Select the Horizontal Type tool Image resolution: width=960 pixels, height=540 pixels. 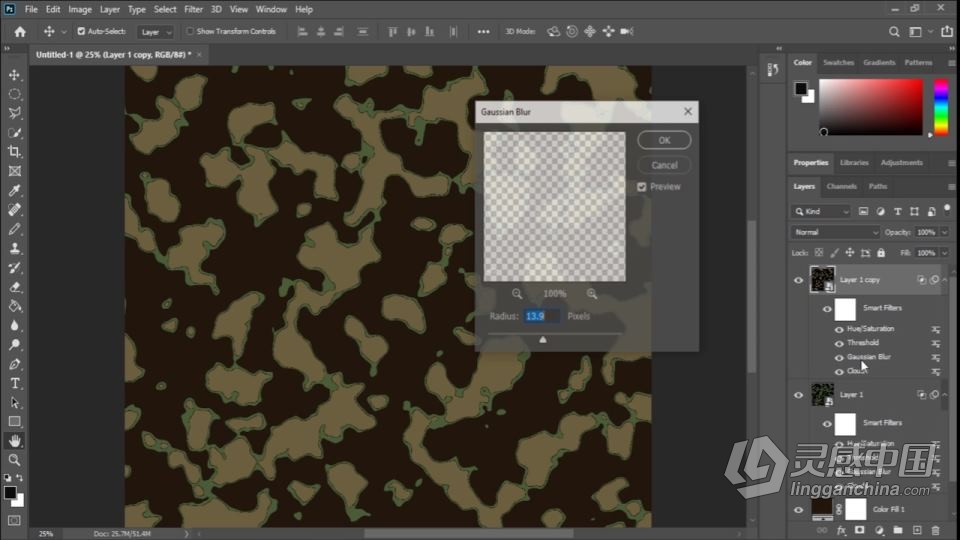pyautogui.click(x=15, y=383)
